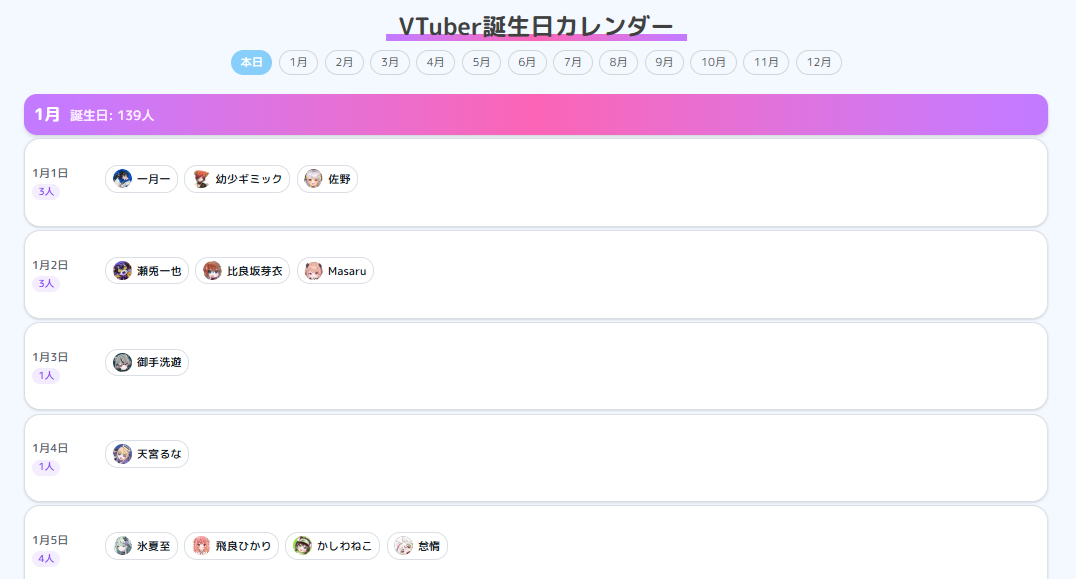Image resolution: width=1076 pixels, height=579 pixels.
Task: Open the 幼少ギミック name label
Action: 249,179
